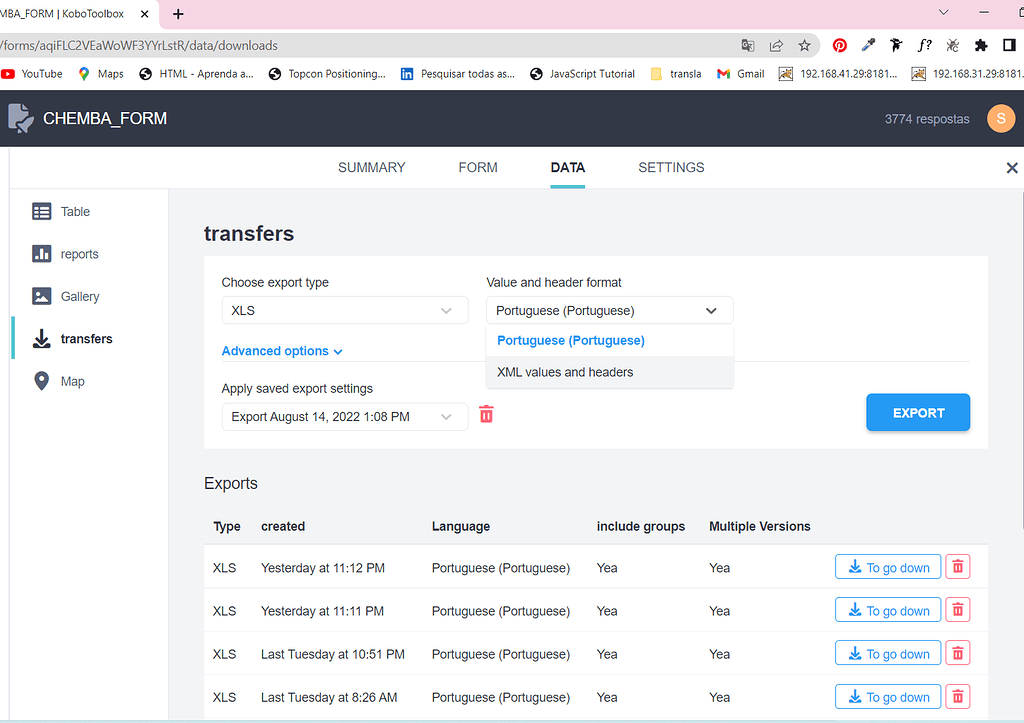
Task: Click the KoboToolbox form logo icon
Action: click(20, 118)
